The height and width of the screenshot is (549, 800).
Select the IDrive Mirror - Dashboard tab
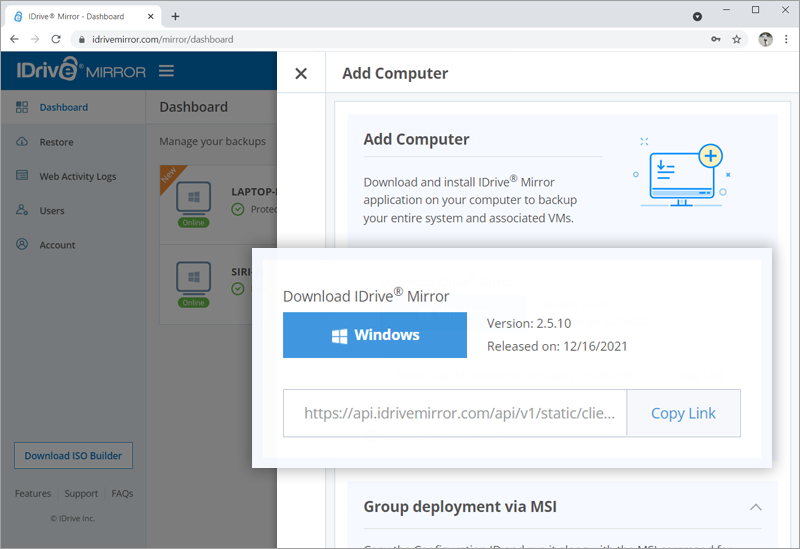[83, 16]
